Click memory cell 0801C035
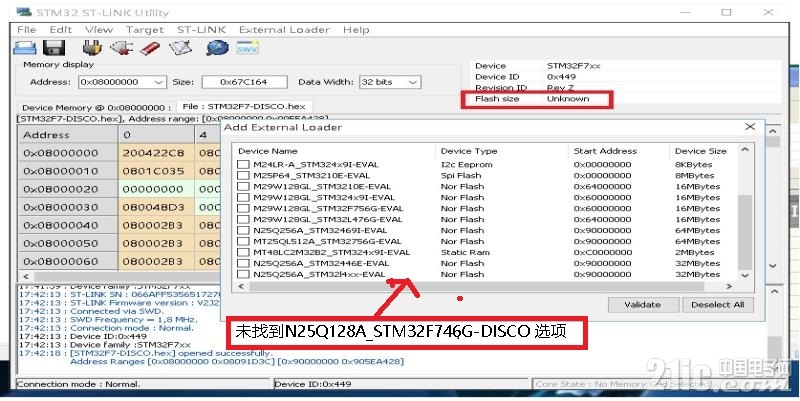The image size is (800, 401). coord(156,171)
